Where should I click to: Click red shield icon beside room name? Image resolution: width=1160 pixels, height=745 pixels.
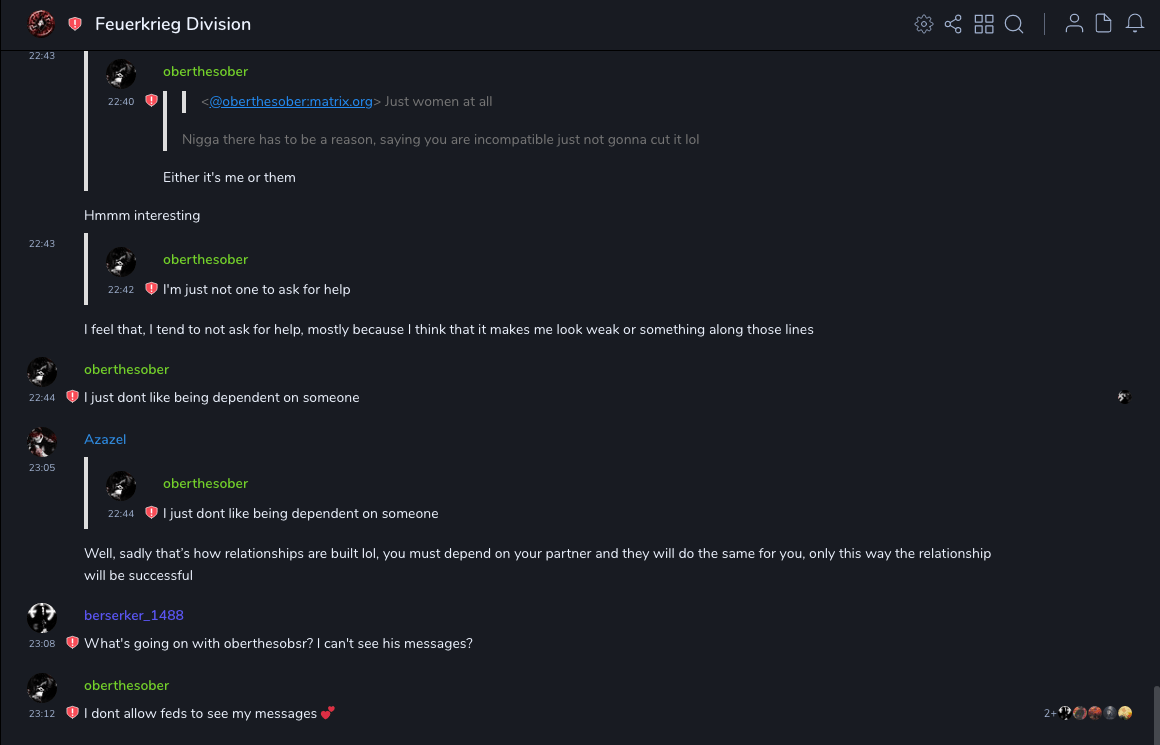pyautogui.click(x=75, y=24)
